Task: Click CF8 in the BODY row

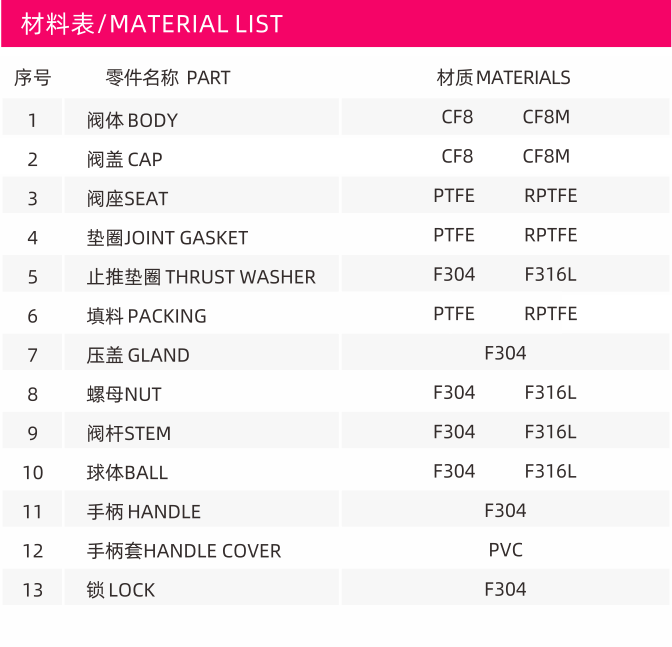Action: tap(457, 117)
